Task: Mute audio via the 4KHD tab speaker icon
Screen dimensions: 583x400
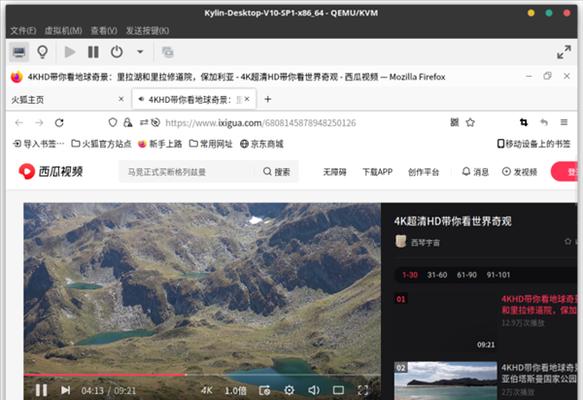Action: tap(141, 99)
